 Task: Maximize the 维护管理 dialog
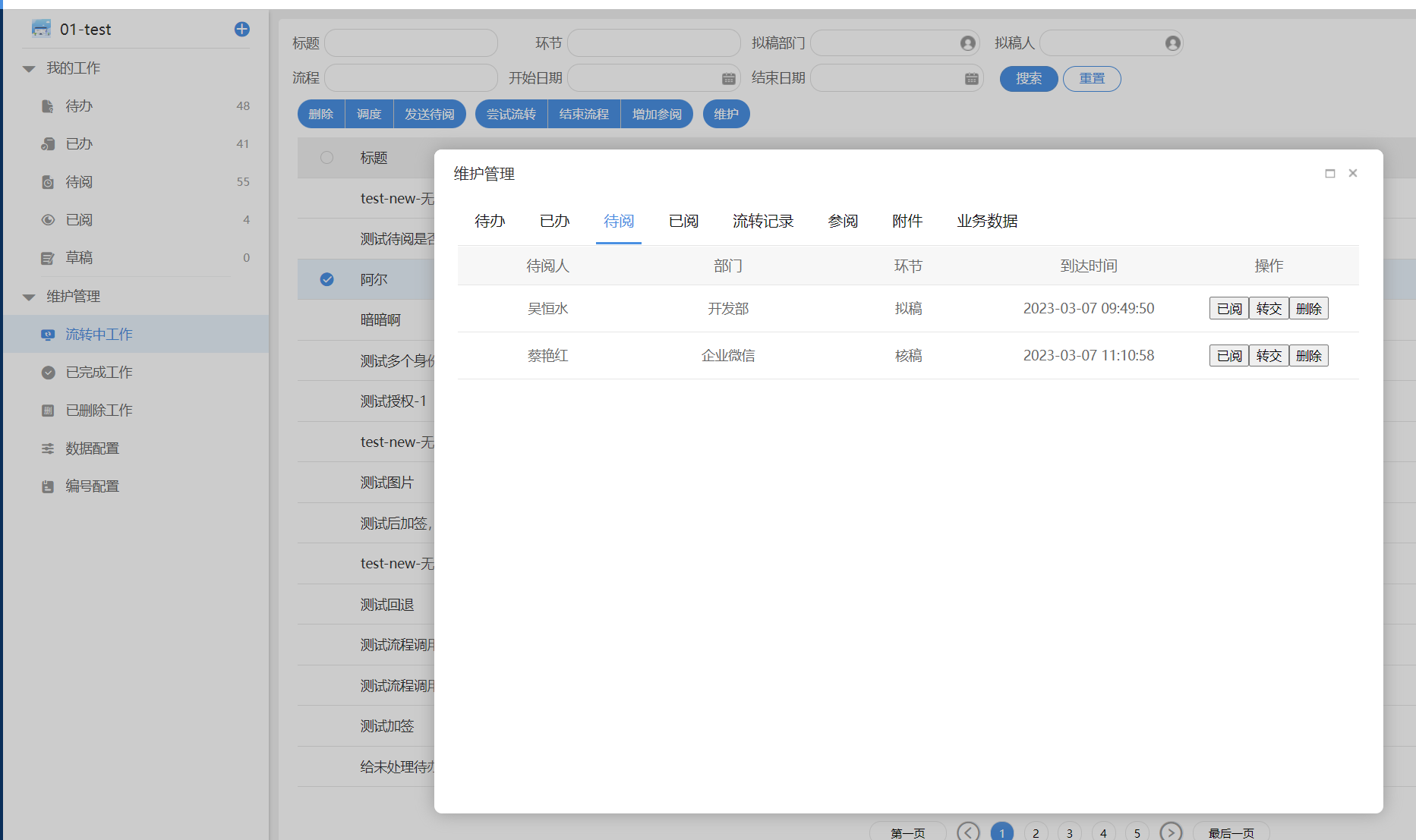[x=1329, y=174]
